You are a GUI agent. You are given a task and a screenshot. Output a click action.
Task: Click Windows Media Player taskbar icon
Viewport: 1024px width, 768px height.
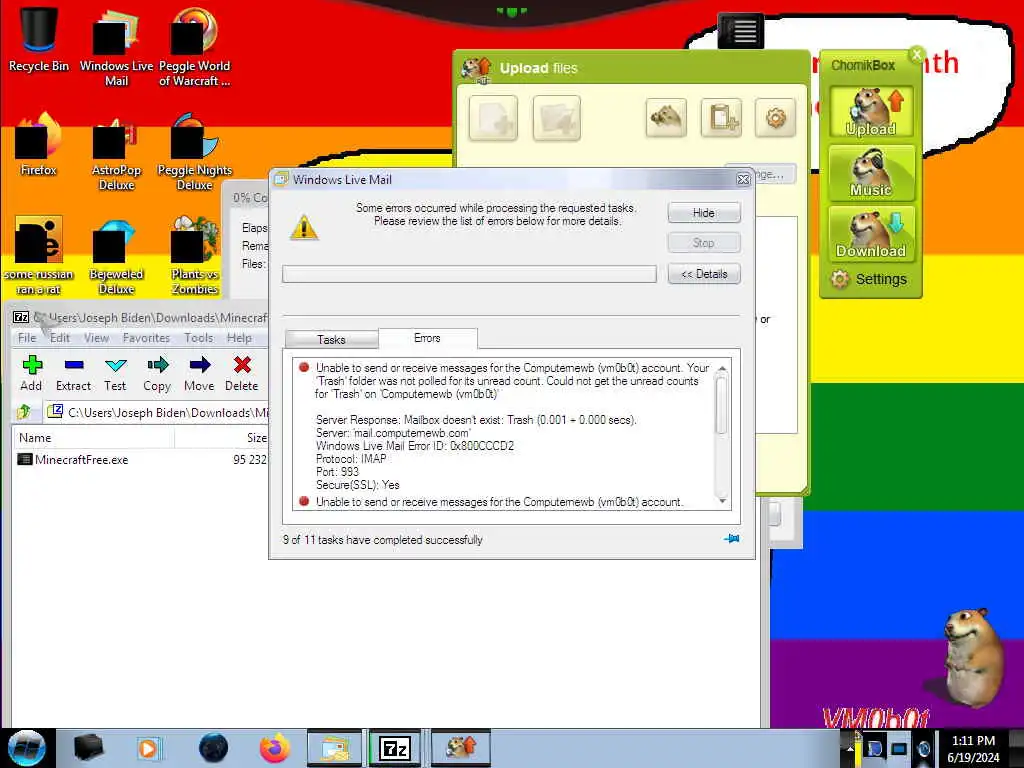(148, 748)
